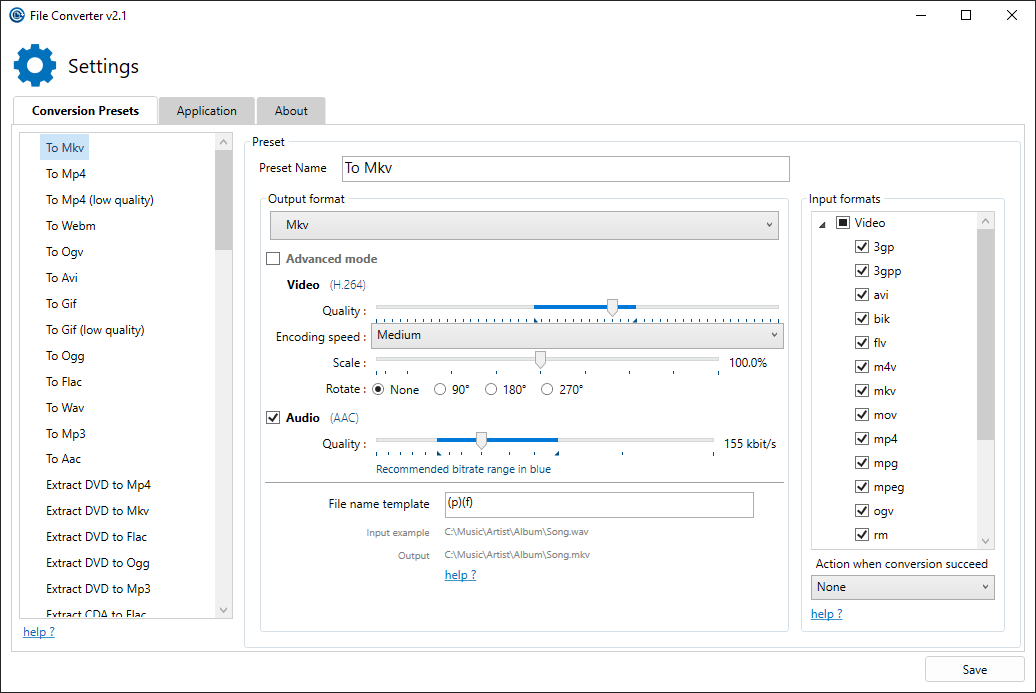1036x693 pixels.
Task: Switch to the Application tab
Action: (206, 110)
